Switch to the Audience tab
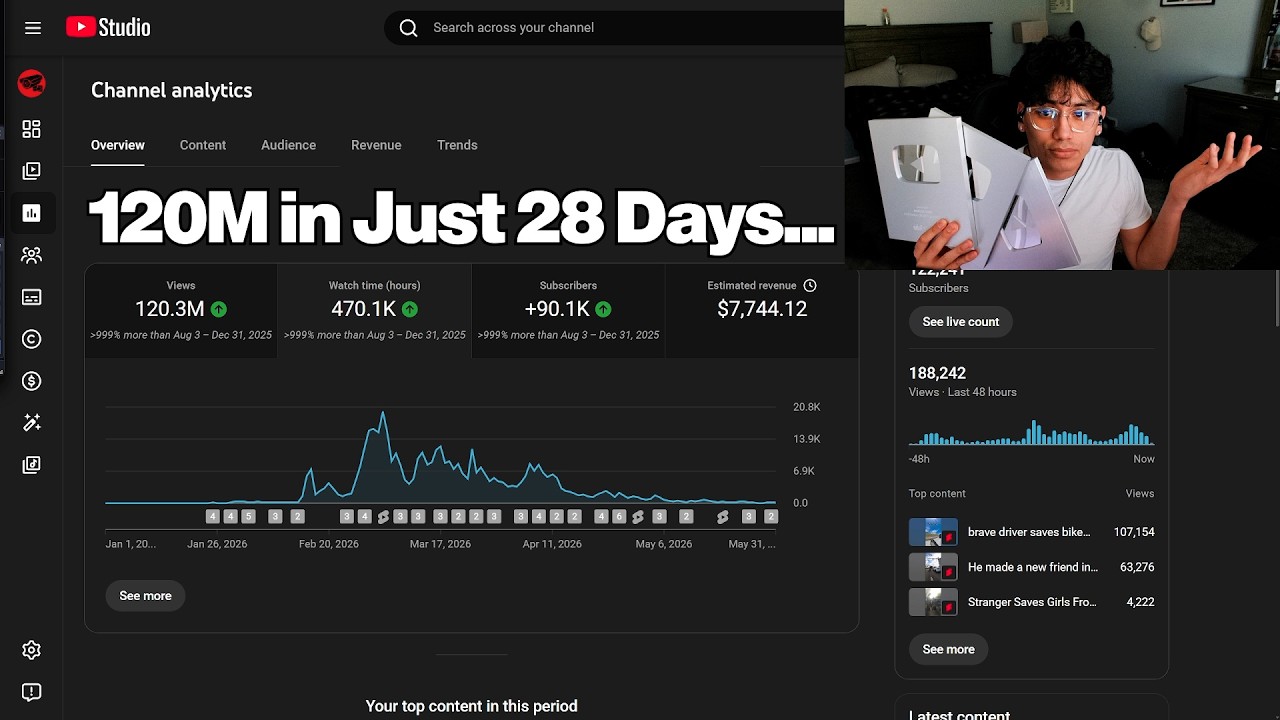 [x=288, y=146]
